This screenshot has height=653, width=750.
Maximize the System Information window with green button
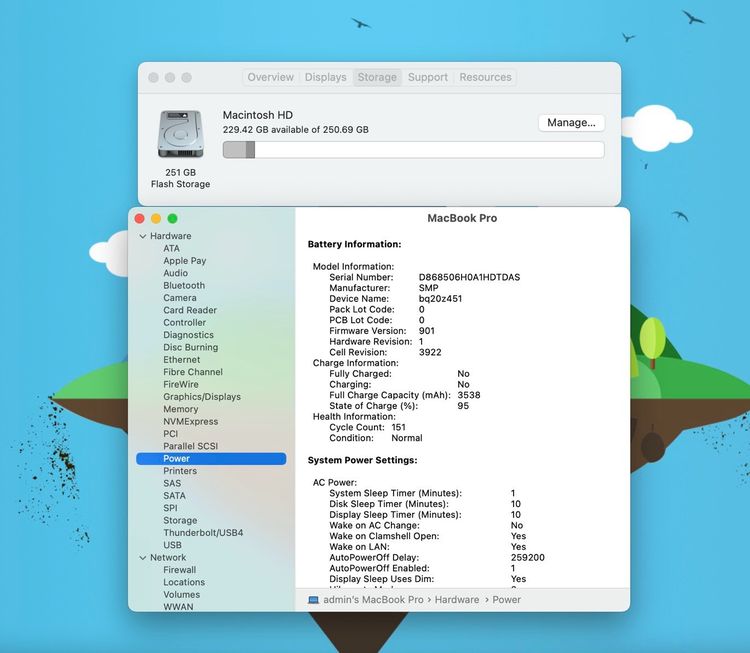[x=173, y=219]
